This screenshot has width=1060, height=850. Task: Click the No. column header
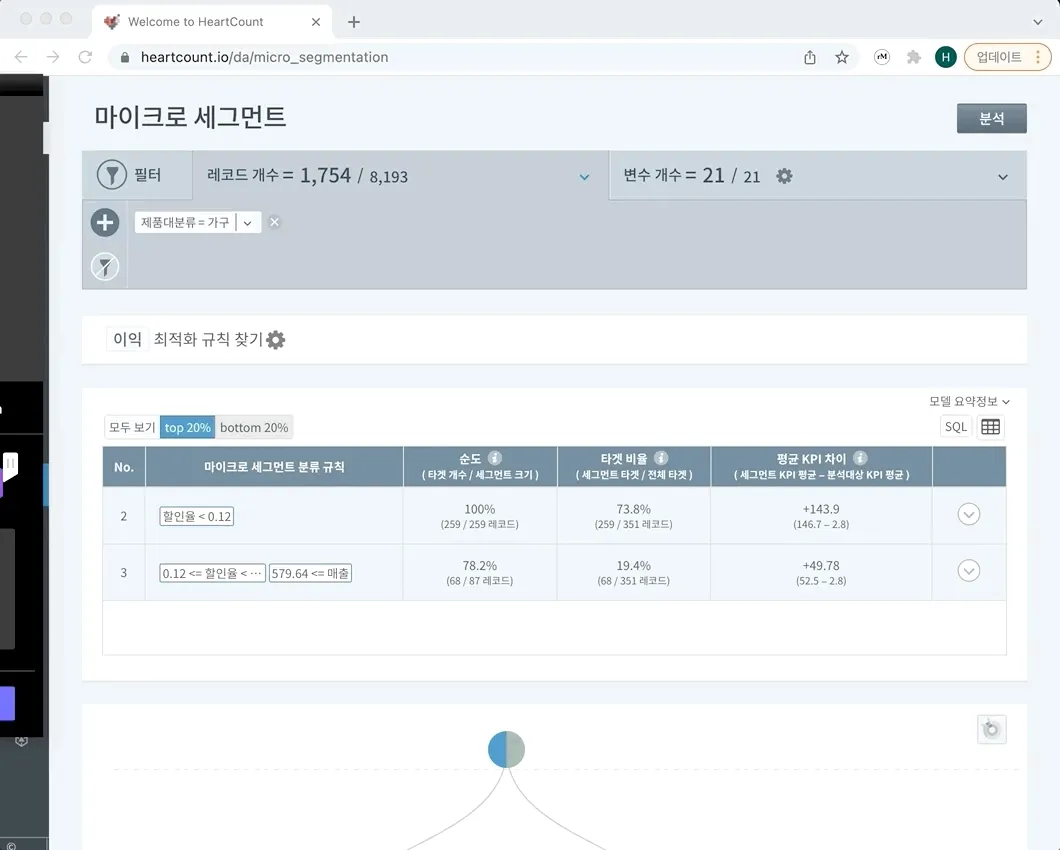tap(124, 467)
